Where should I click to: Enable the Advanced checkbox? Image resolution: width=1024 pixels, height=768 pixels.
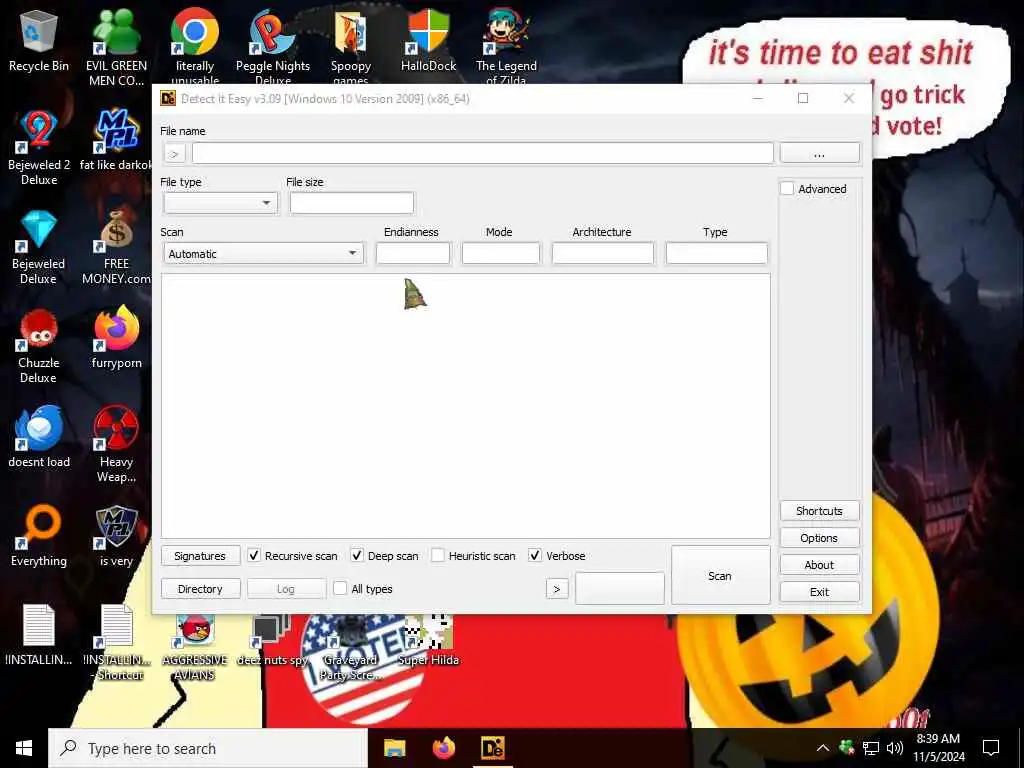coord(788,189)
